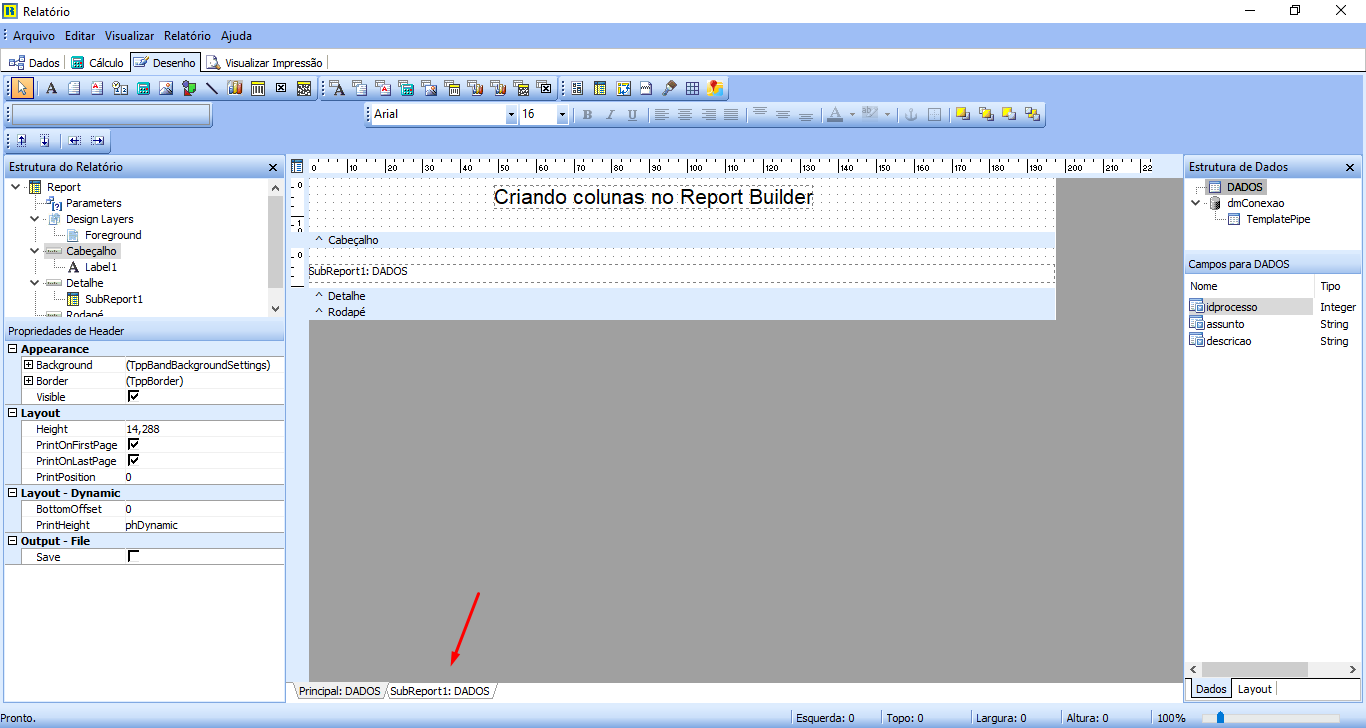Switch to the Cálculo tab
This screenshot has height=728, width=1366.
tap(98, 62)
